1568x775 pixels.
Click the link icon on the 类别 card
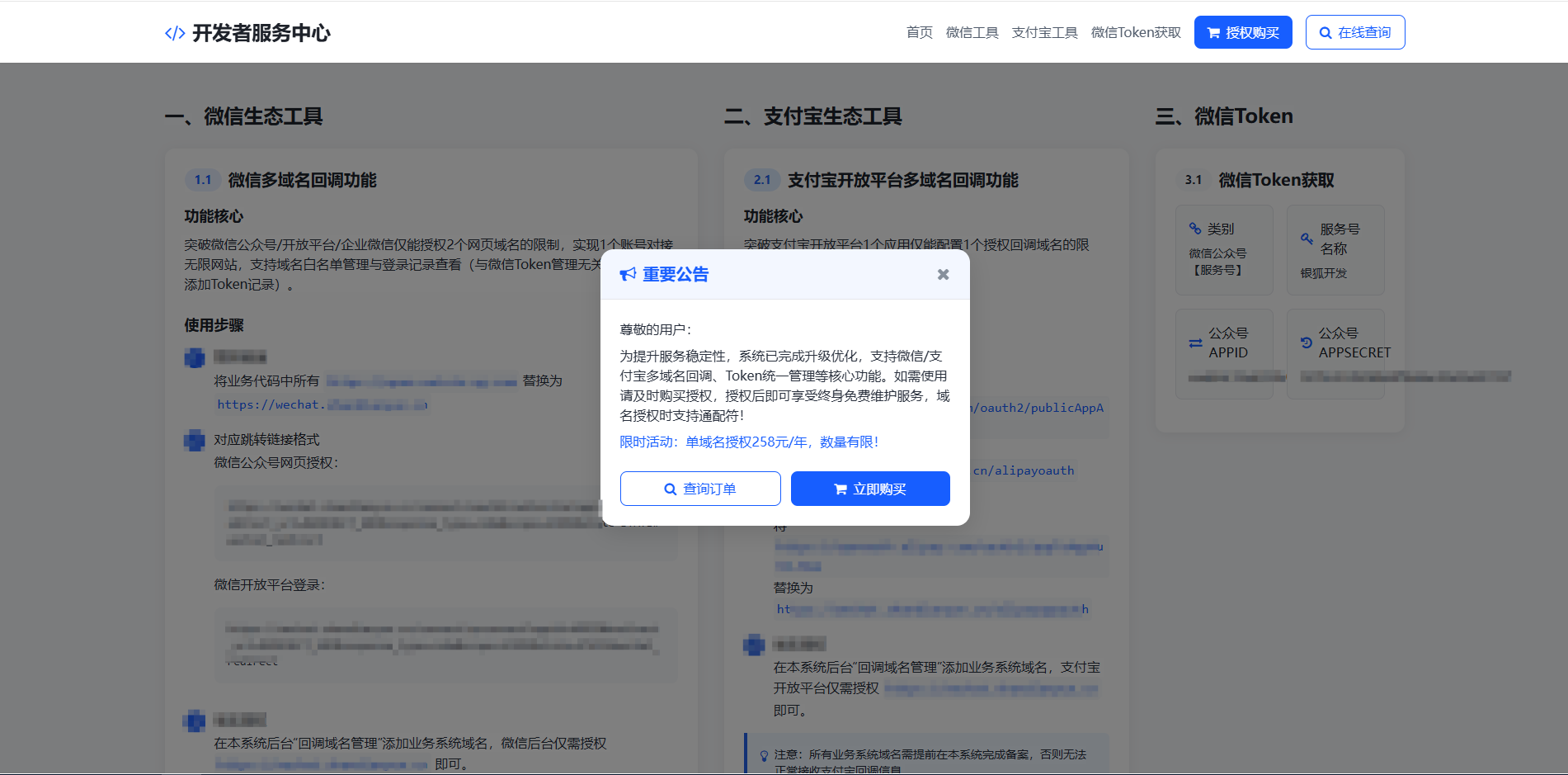(1195, 228)
